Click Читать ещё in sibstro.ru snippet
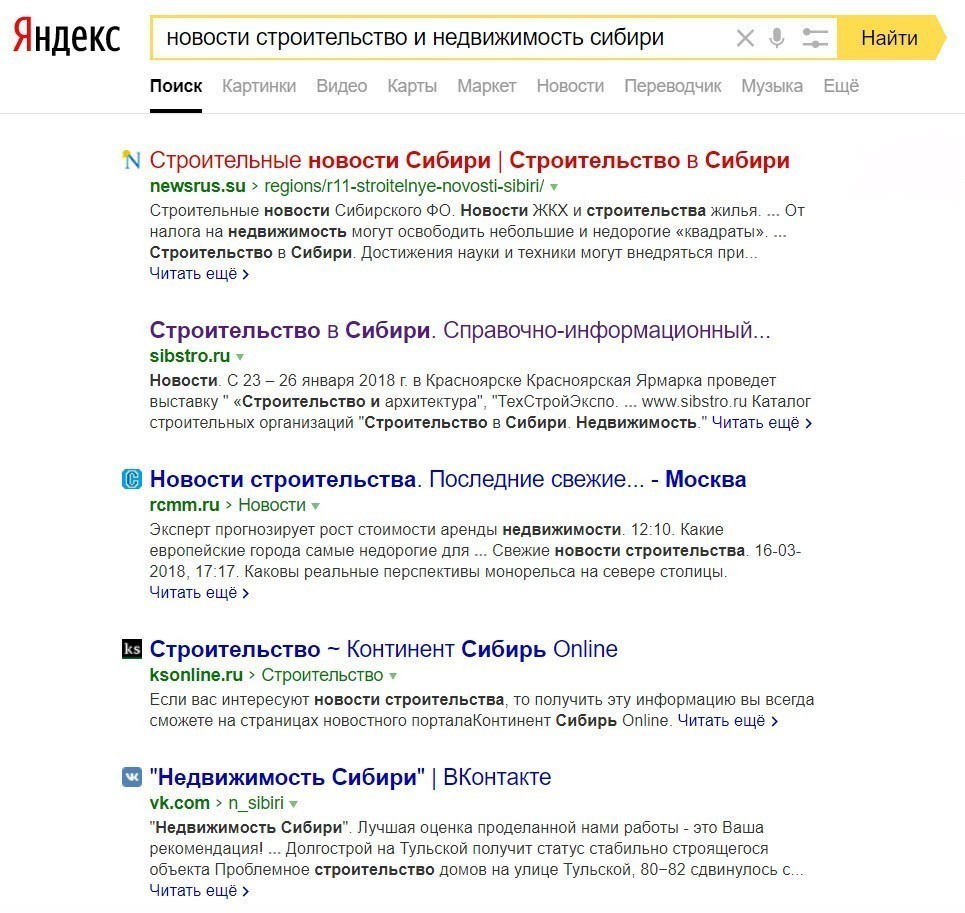 coord(762,423)
